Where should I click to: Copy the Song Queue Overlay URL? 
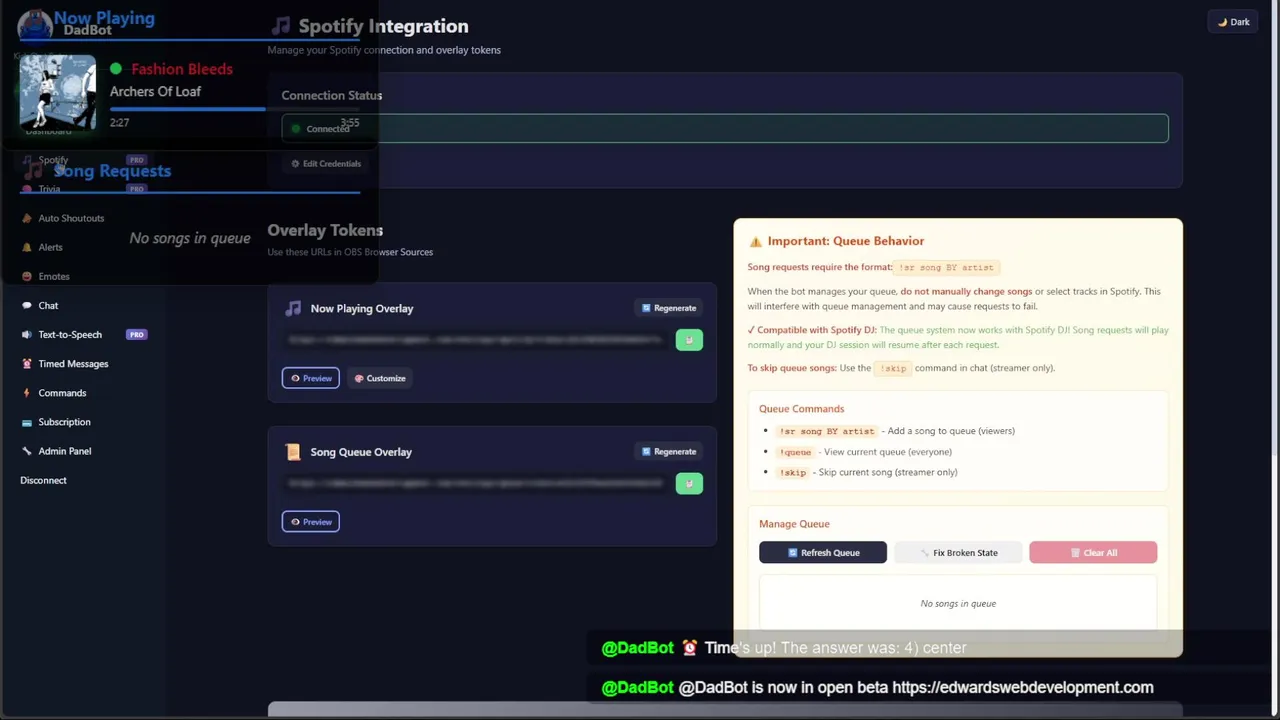(689, 484)
